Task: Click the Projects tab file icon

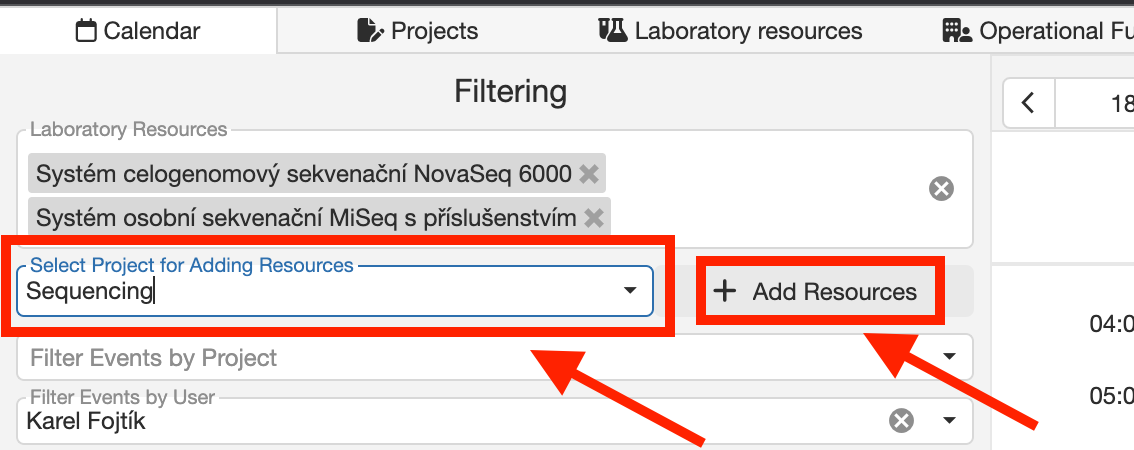Action: click(x=370, y=31)
